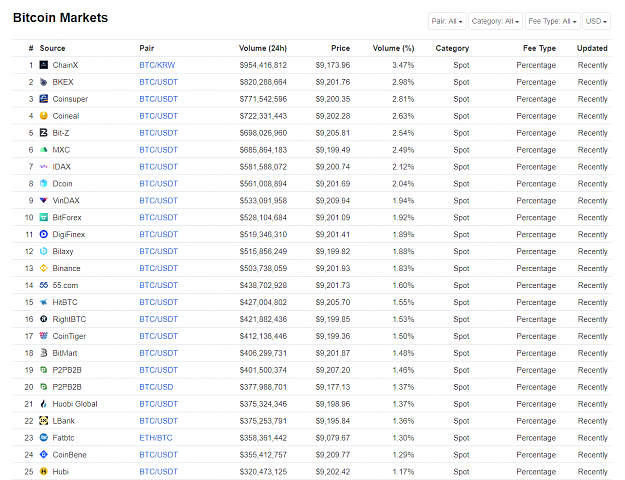This screenshot has height=480, width=625.
Task: Open the Huobi Global source name
Action: pos(75,404)
